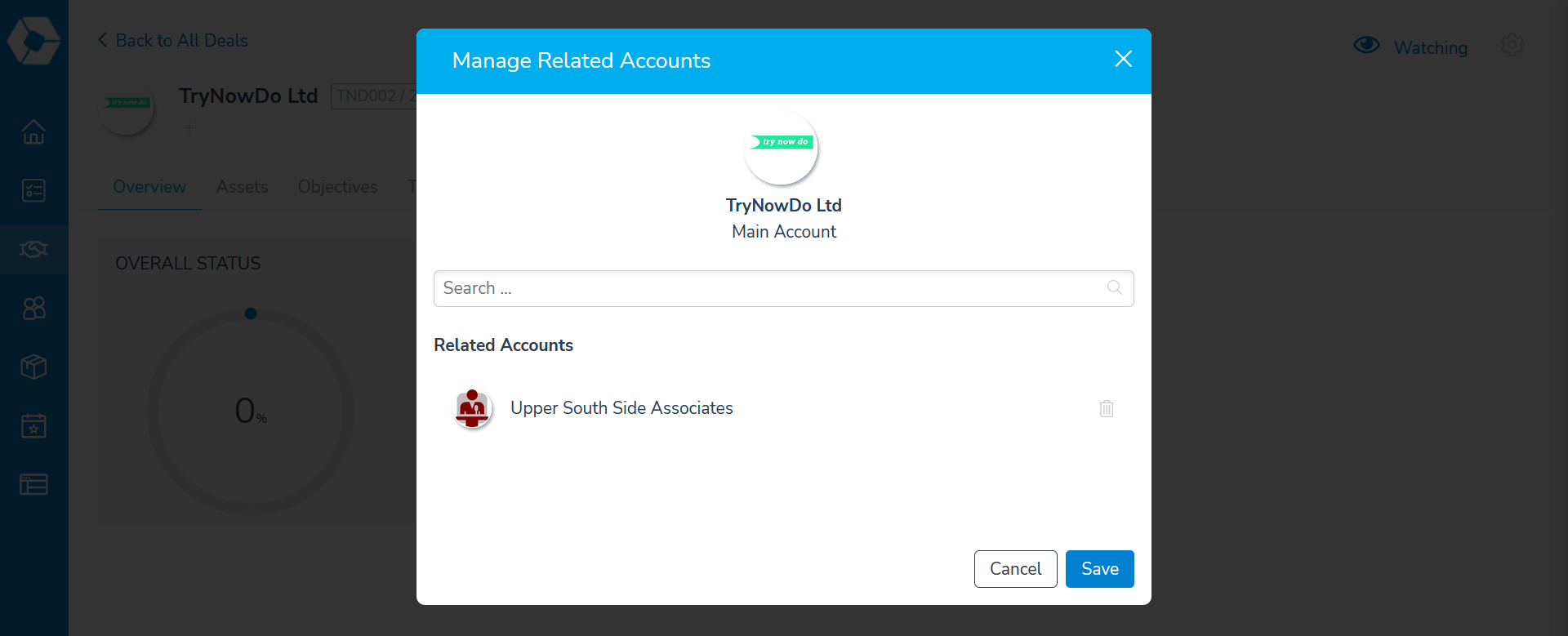Click Upper South Side Associates name
The height and width of the screenshot is (636, 1568).
pyautogui.click(x=621, y=408)
